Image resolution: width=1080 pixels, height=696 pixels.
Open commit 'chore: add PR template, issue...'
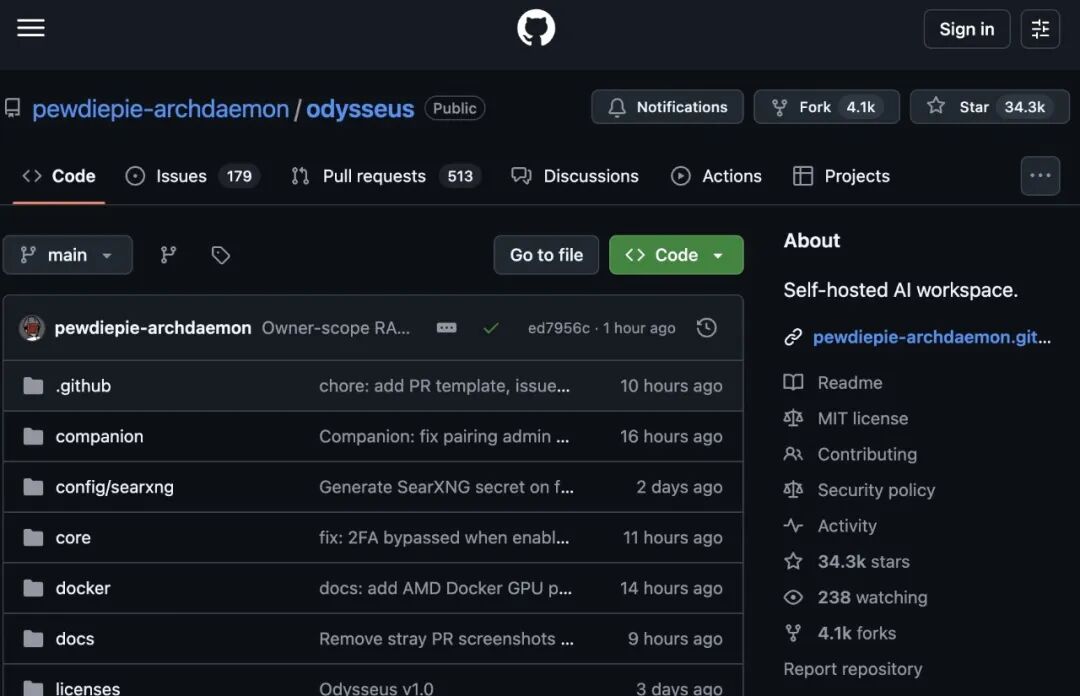click(x=444, y=386)
